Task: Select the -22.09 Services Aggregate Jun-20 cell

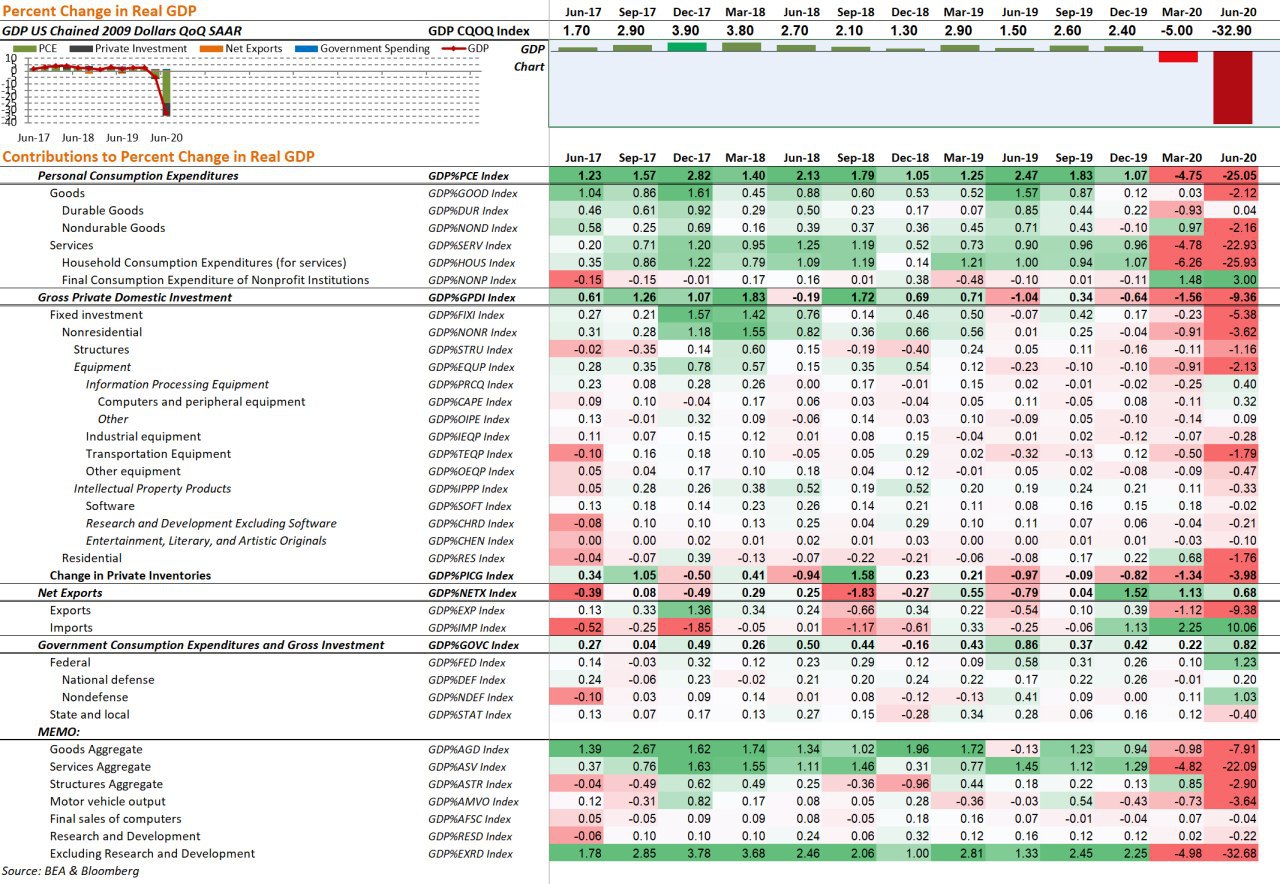Action: point(1231,767)
